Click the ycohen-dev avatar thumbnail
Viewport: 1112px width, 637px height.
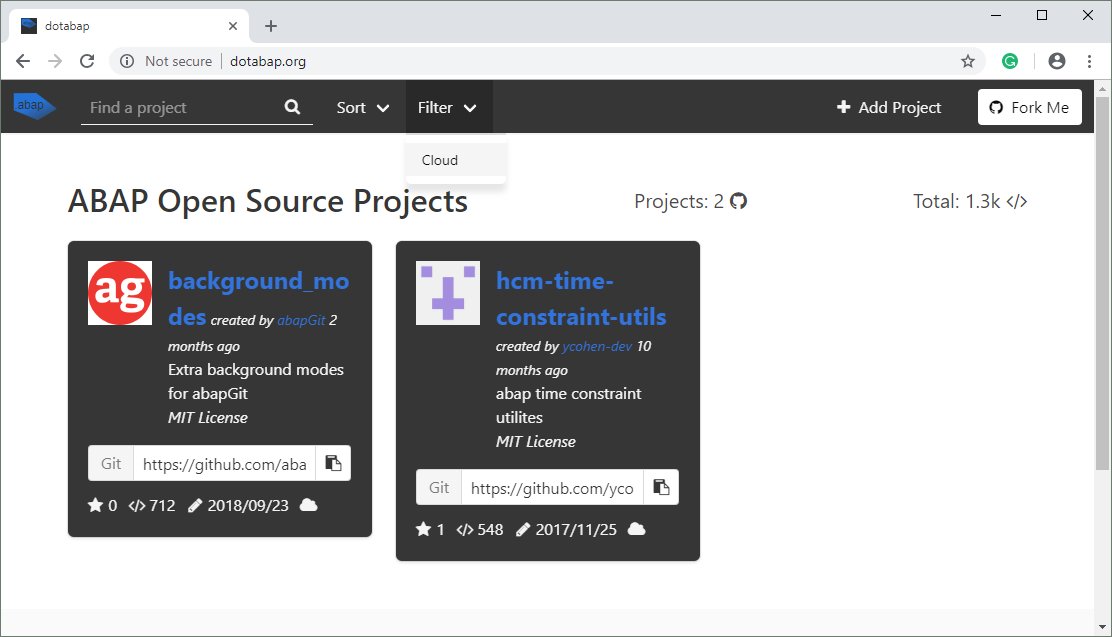pos(447,293)
